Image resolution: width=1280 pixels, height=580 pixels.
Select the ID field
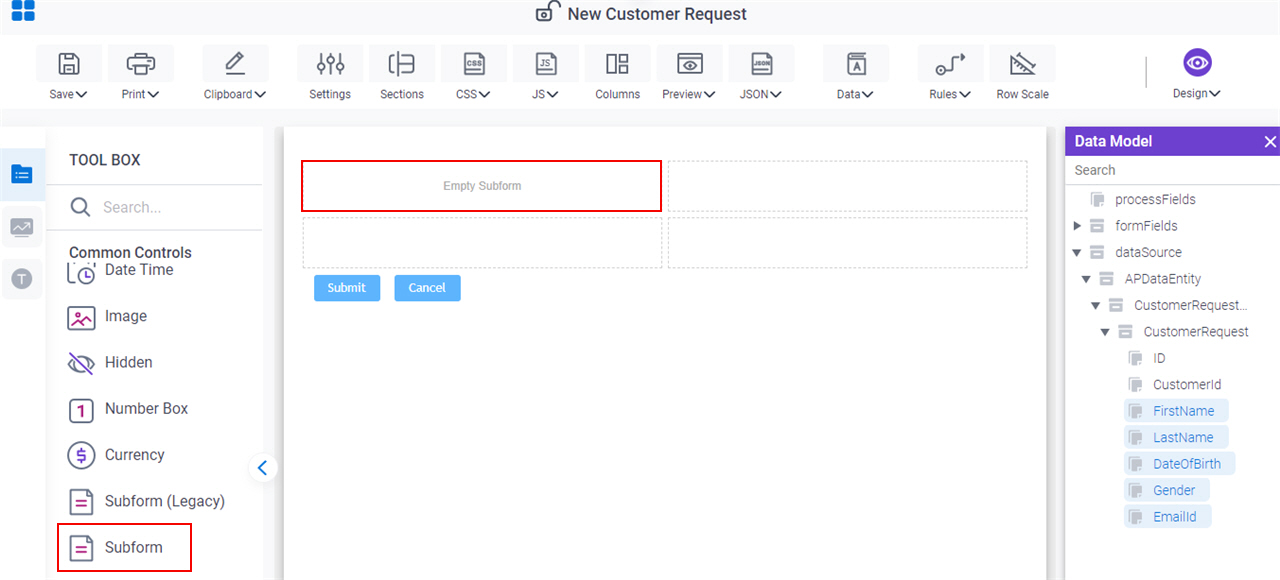pyautogui.click(x=1159, y=358)
